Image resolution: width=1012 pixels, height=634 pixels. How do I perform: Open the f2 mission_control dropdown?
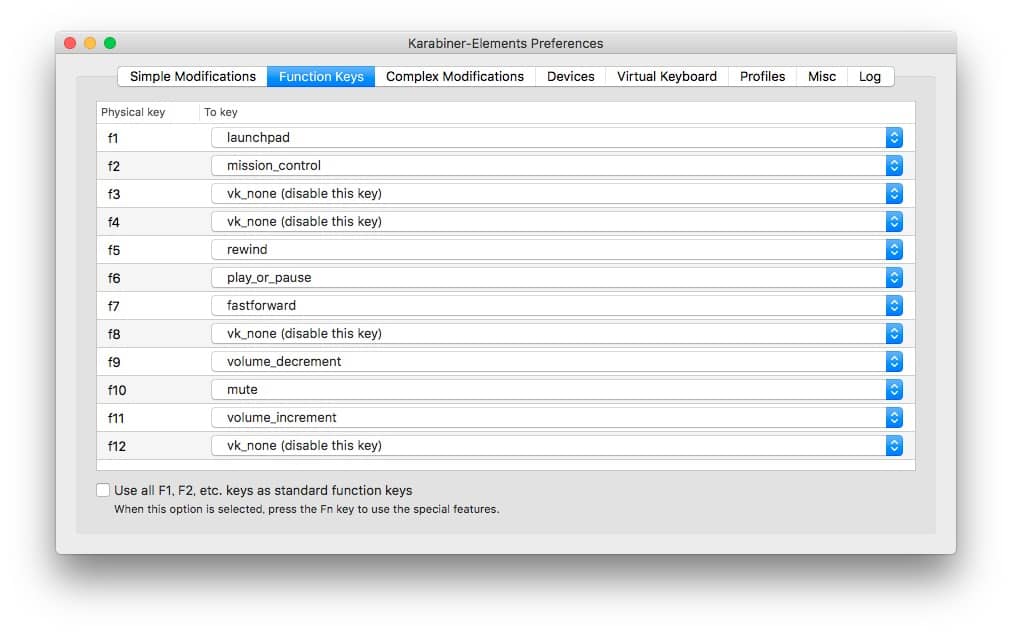[556, 166]
